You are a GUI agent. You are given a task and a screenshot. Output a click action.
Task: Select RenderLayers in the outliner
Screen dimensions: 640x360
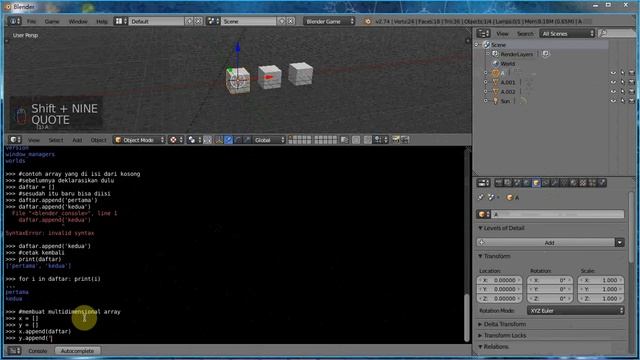pyautogui.click(x=516, y=54)
